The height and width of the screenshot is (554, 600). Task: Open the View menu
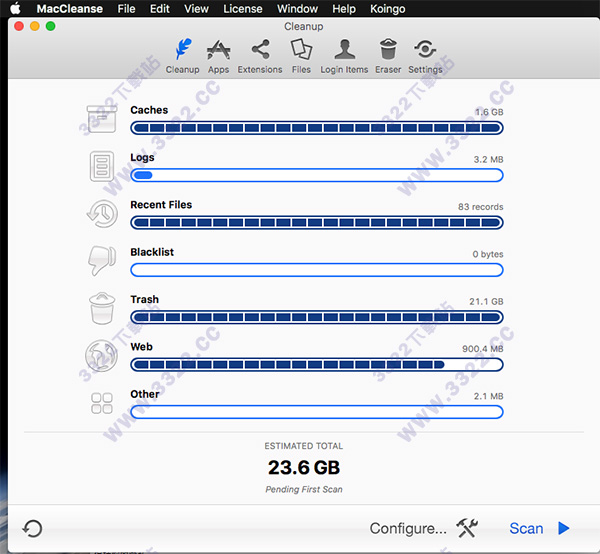click(x=196, y=9)
